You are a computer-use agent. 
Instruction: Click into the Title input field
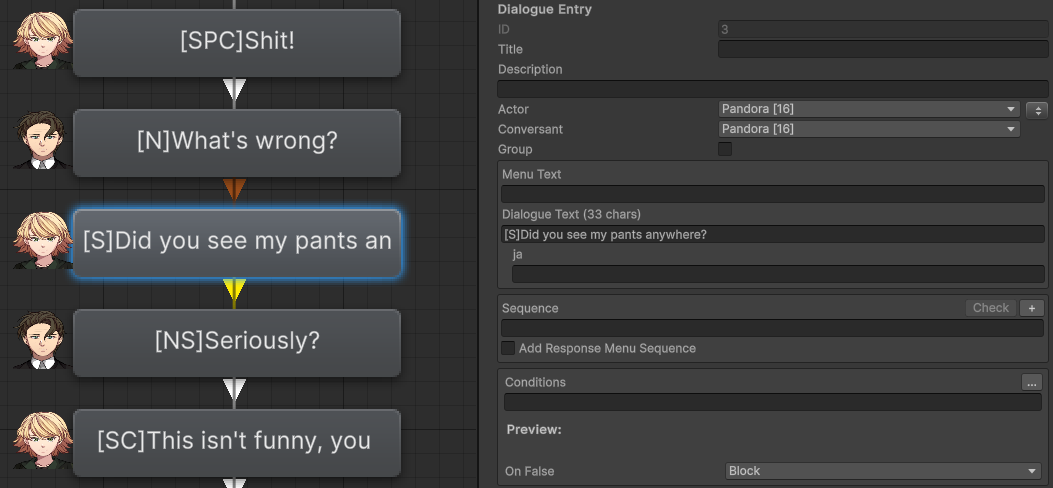(883, 49)
